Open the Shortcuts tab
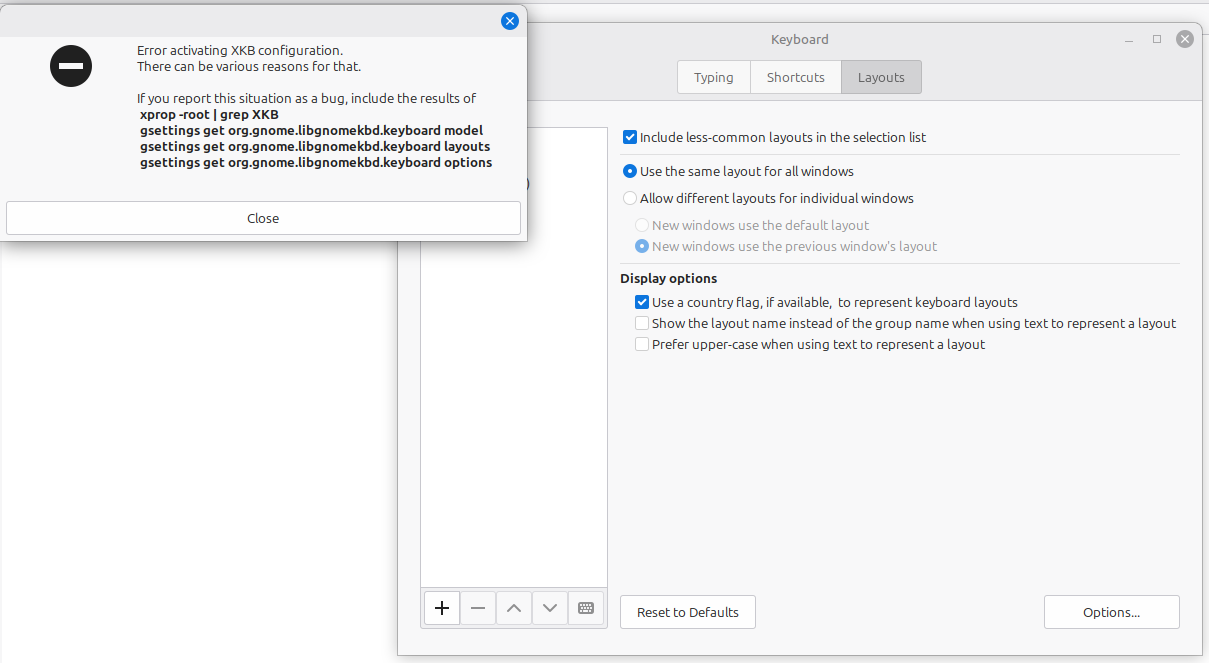The image size is (1209, 663). click(x=796, y=77)
